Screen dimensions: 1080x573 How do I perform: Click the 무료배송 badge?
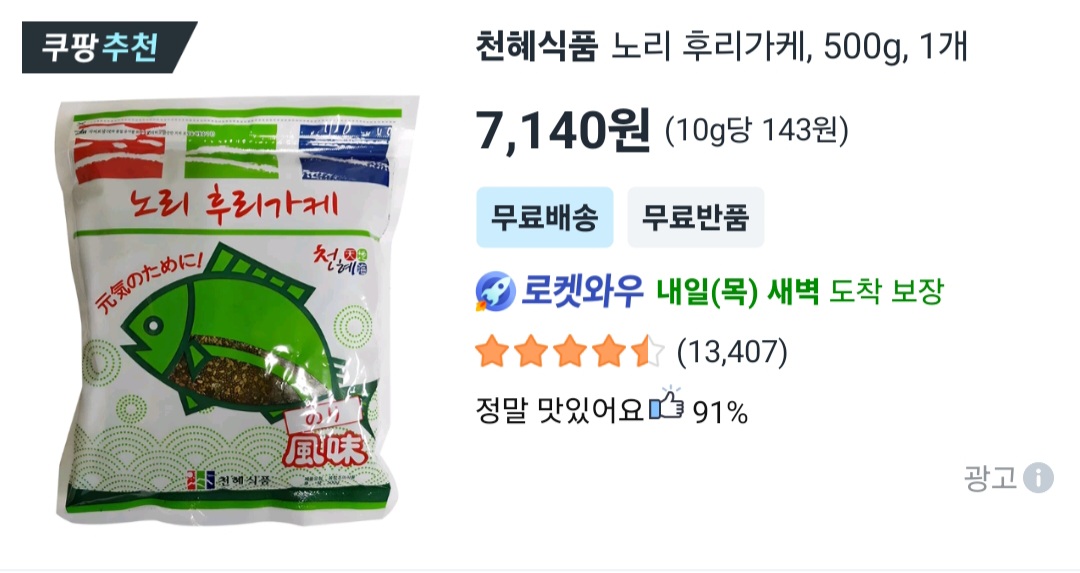(x=544, y=217)
